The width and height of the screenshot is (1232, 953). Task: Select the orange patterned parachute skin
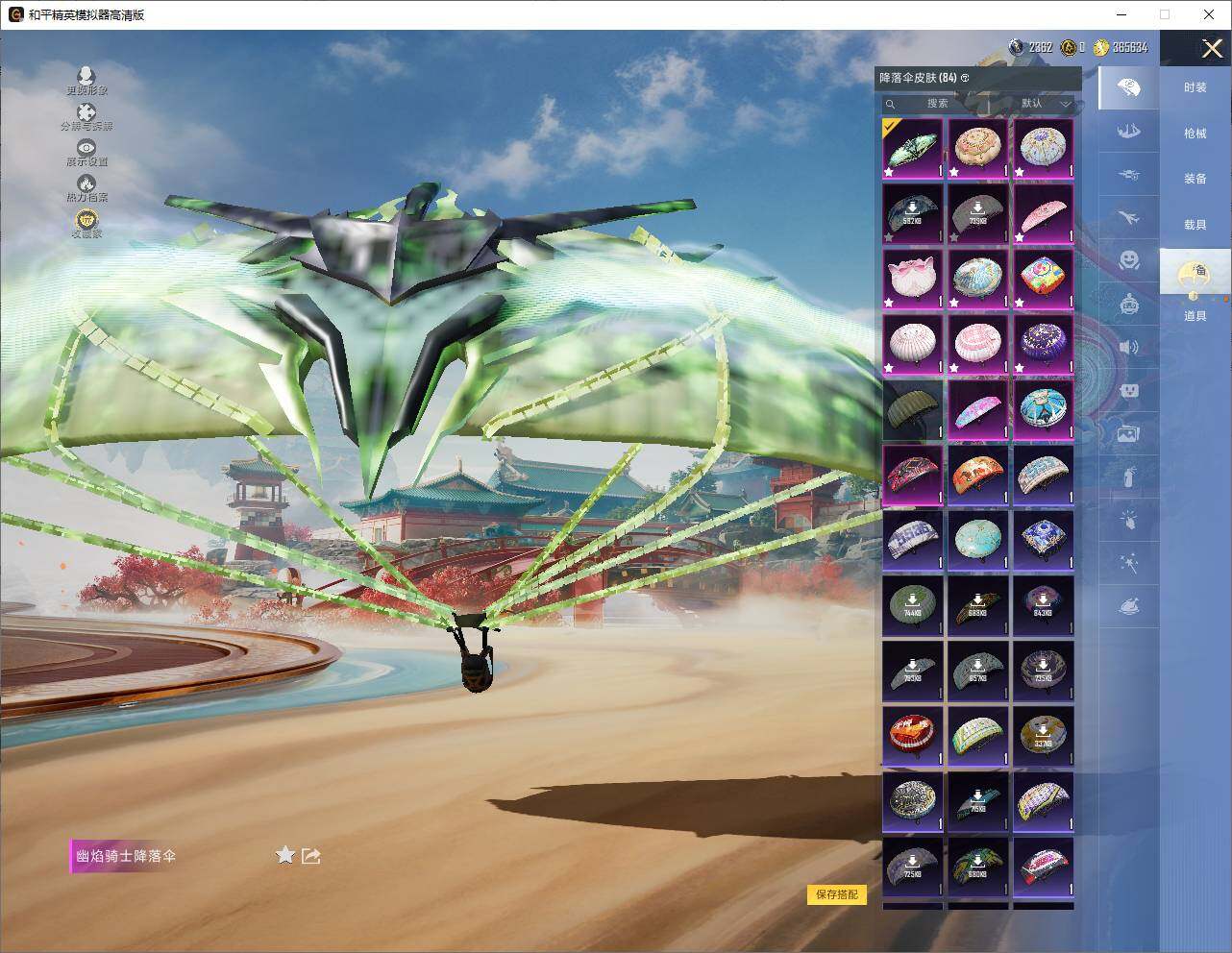pyautogui.click(x=978, y=475)
